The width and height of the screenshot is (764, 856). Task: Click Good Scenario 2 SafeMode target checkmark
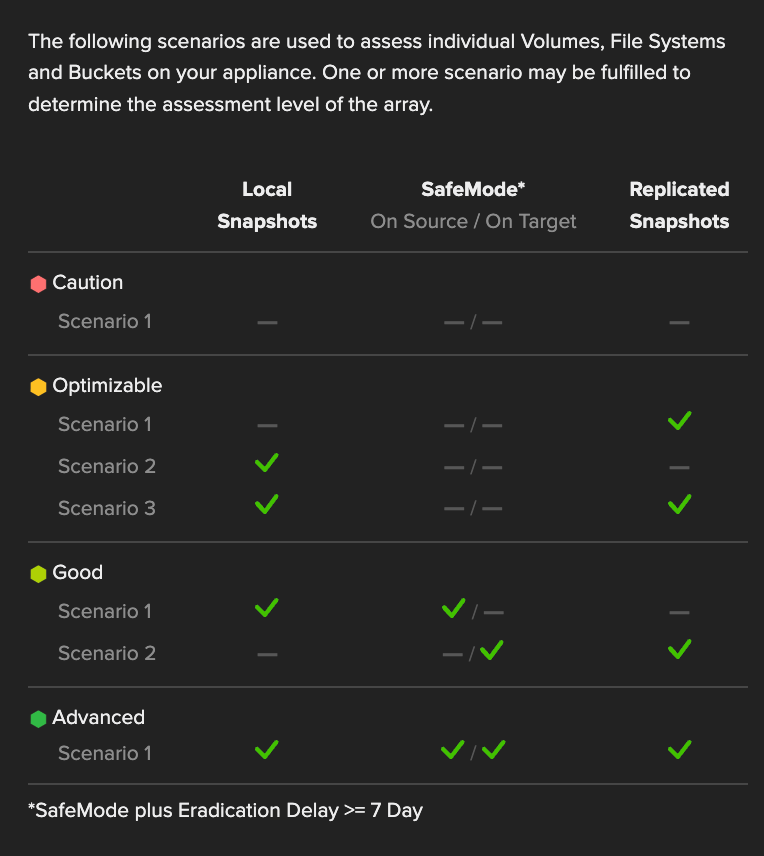coord(491,650)
